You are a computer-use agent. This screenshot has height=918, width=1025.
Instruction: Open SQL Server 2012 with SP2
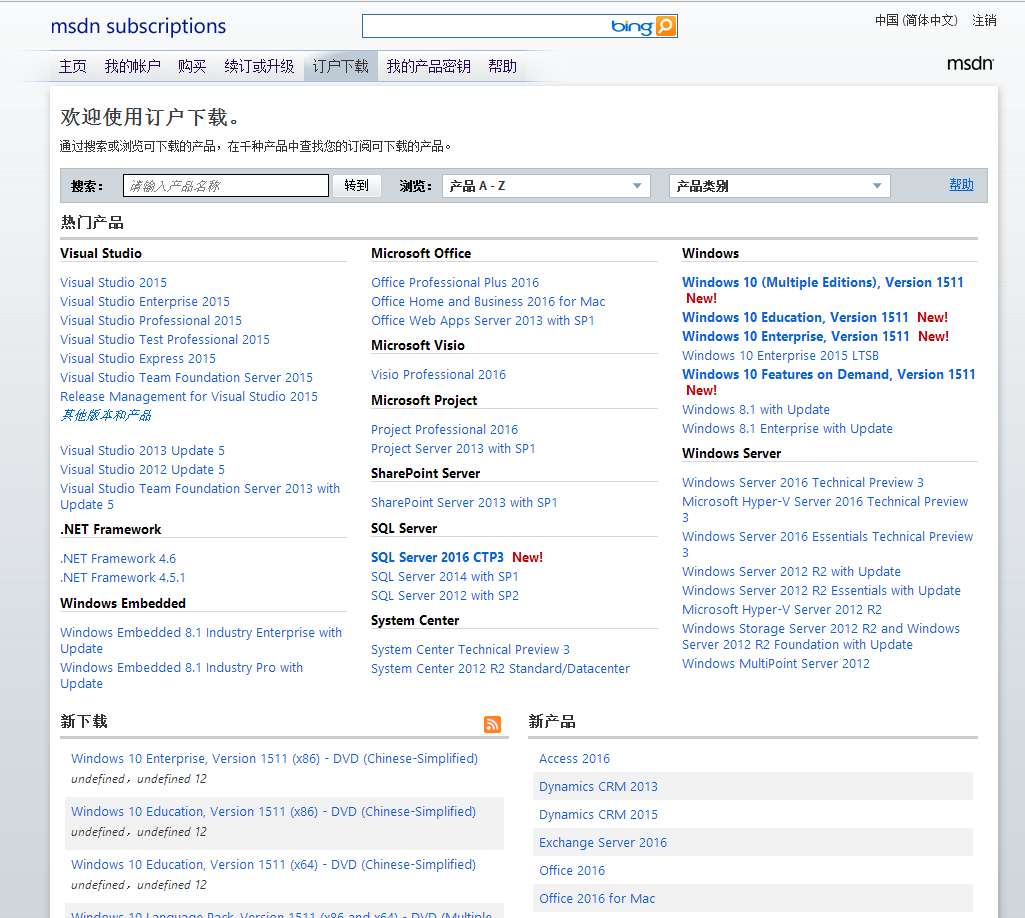(445, 596)
